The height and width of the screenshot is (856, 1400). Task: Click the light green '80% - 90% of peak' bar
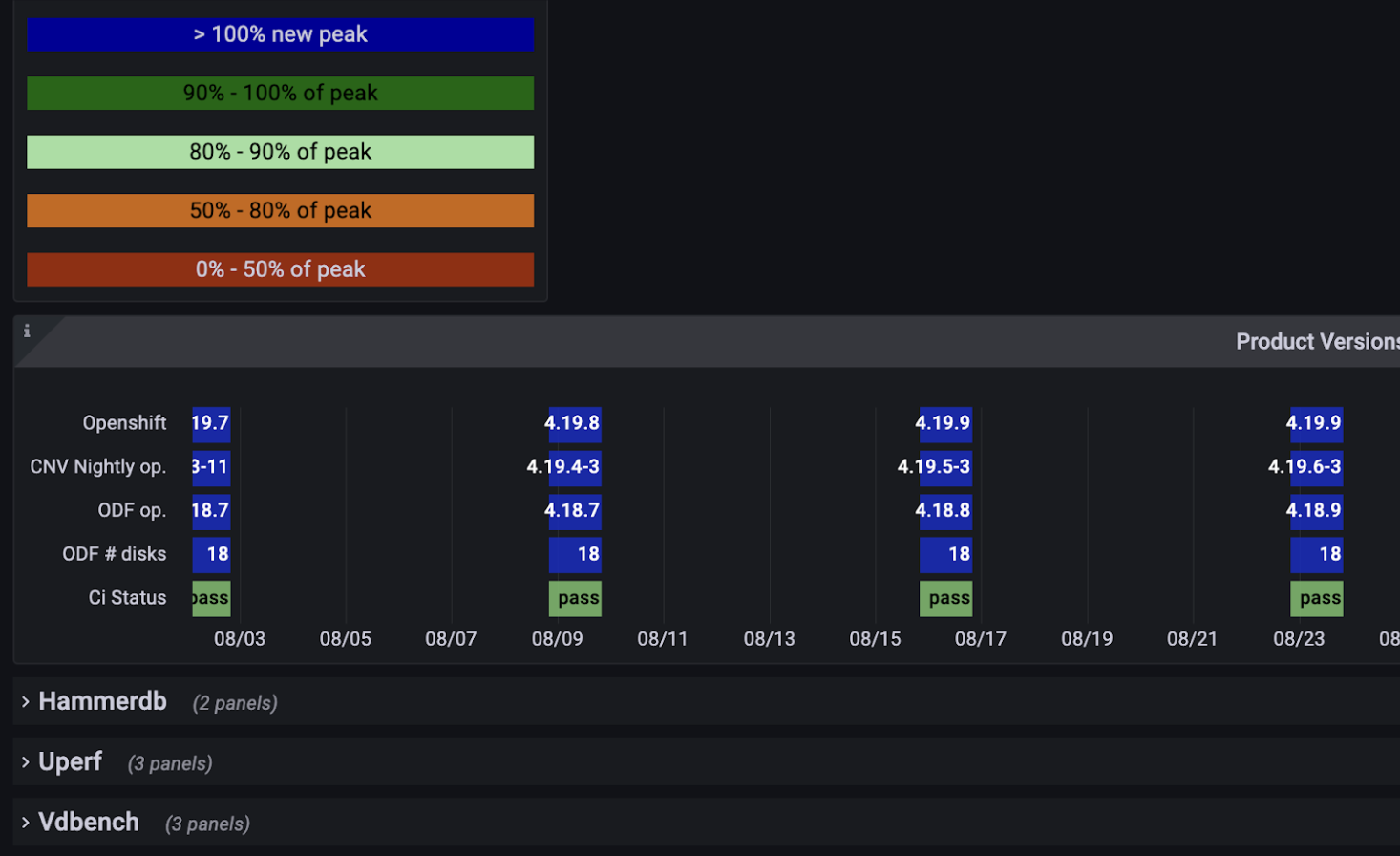[280, 152]
